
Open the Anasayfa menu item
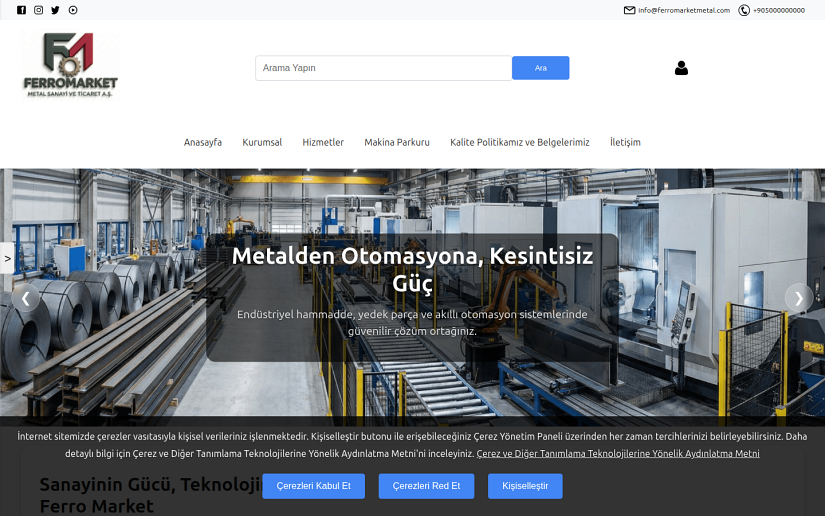coord(203,142)
